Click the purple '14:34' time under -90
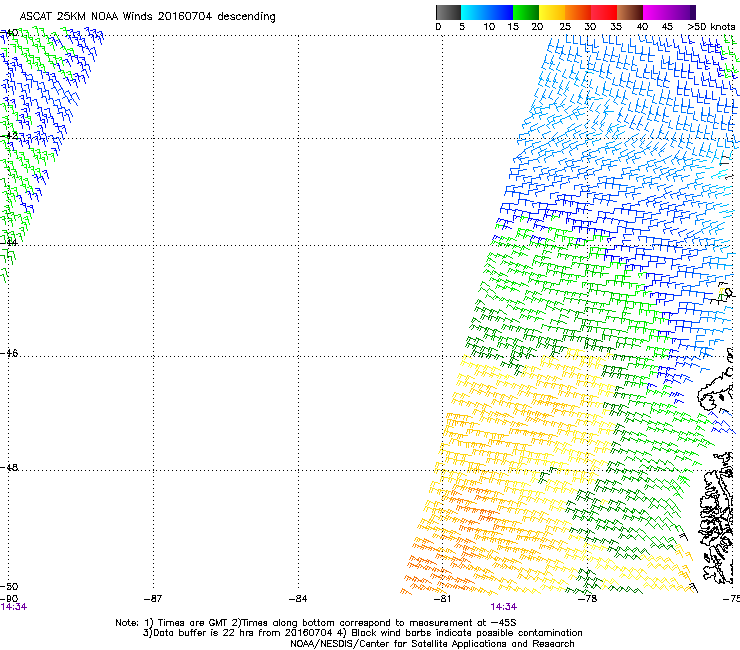 14,607
